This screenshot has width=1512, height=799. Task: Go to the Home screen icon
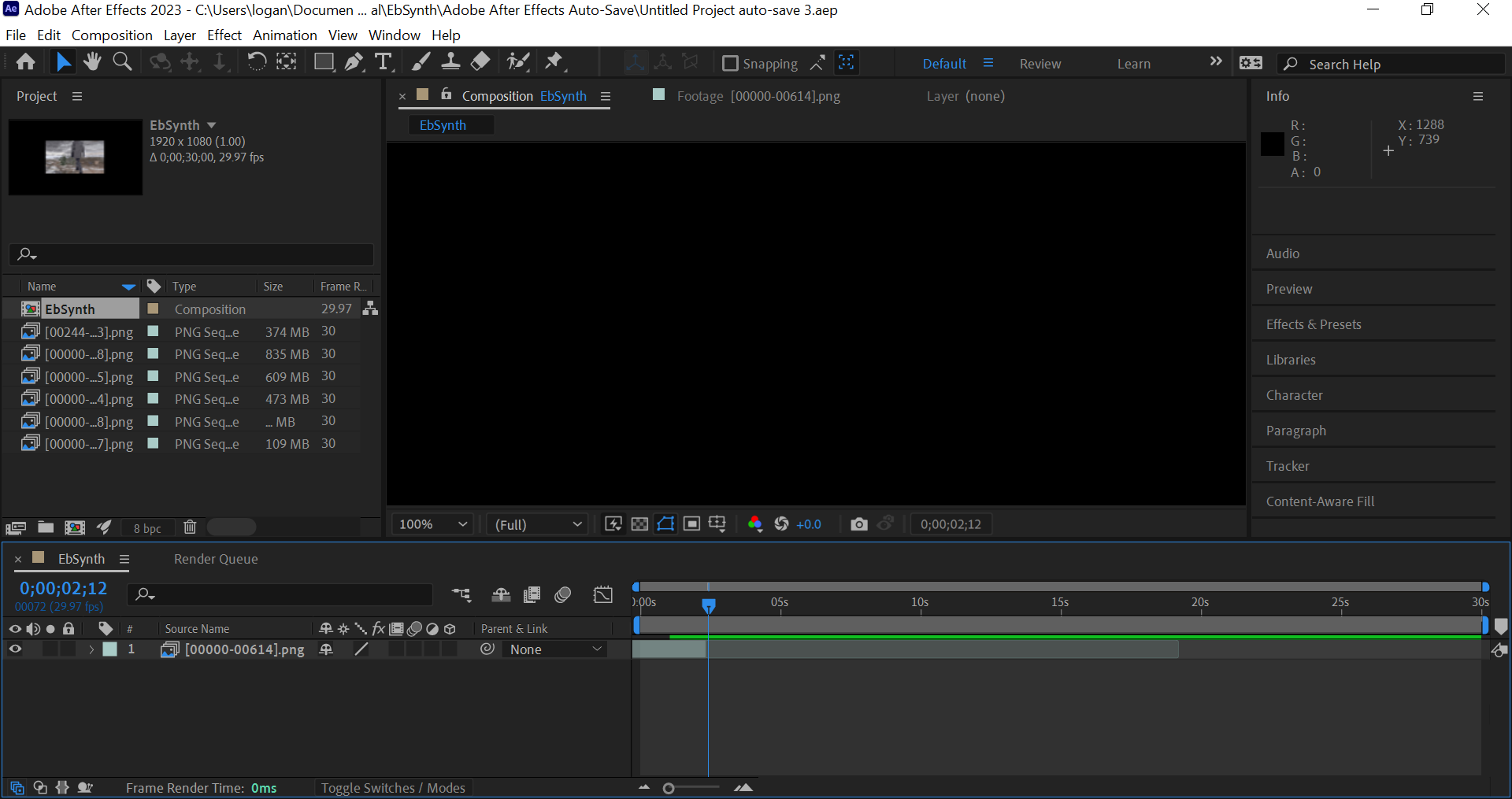(25, 62)
